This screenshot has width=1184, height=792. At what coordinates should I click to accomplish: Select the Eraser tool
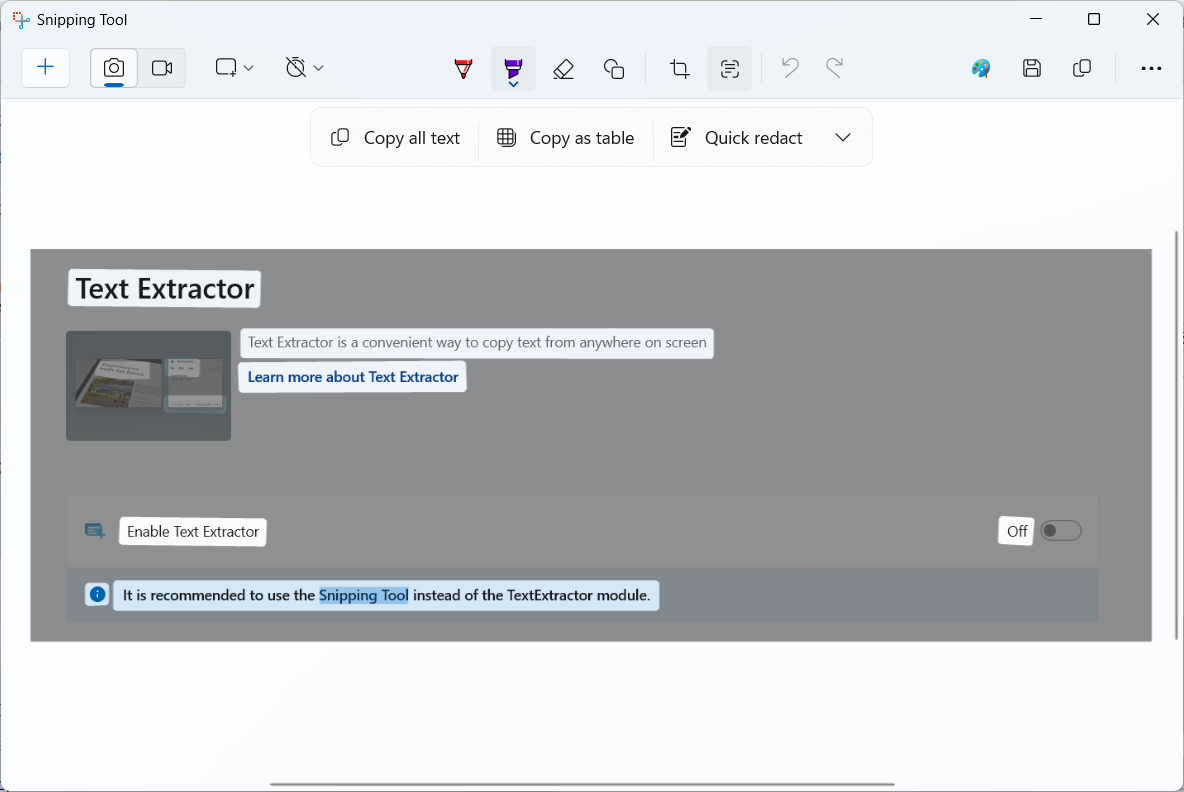[563, 69]
